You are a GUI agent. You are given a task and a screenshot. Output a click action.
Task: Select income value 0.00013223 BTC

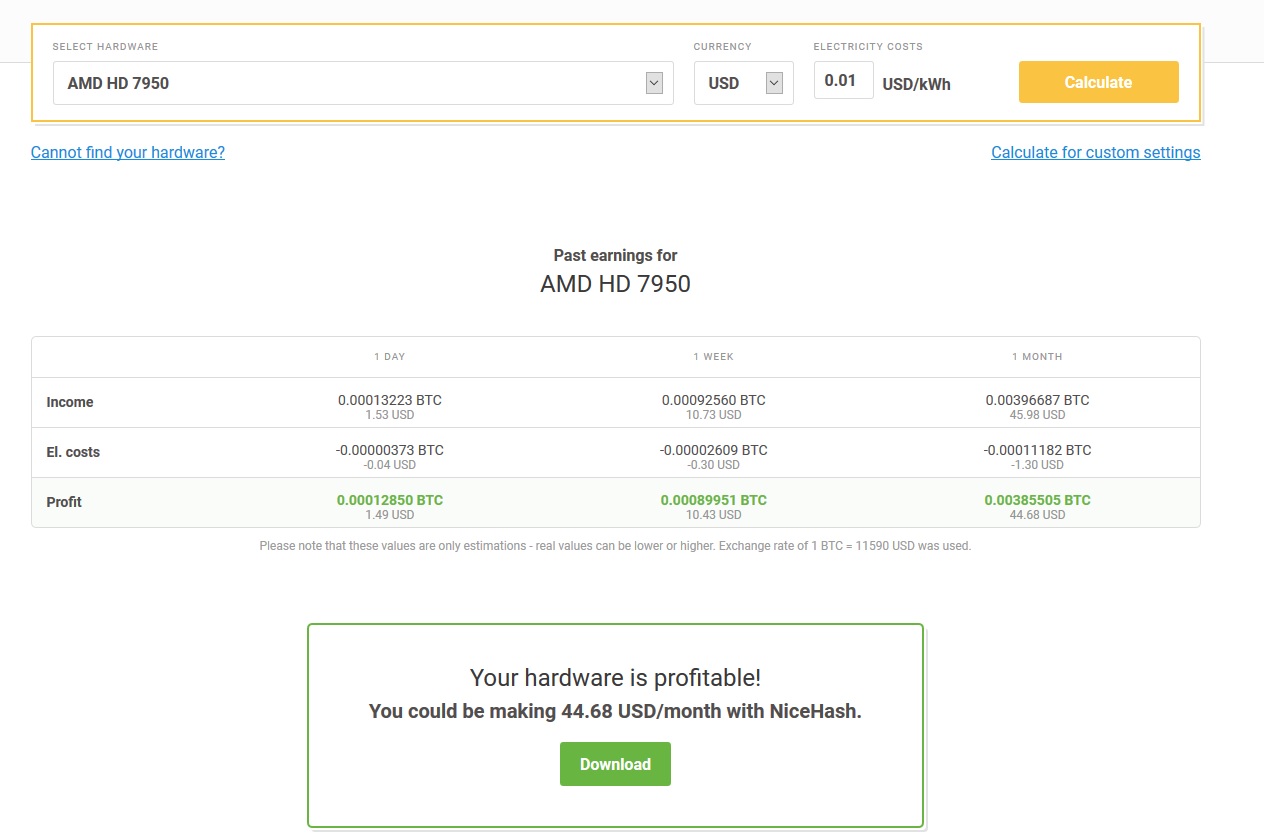390,400
